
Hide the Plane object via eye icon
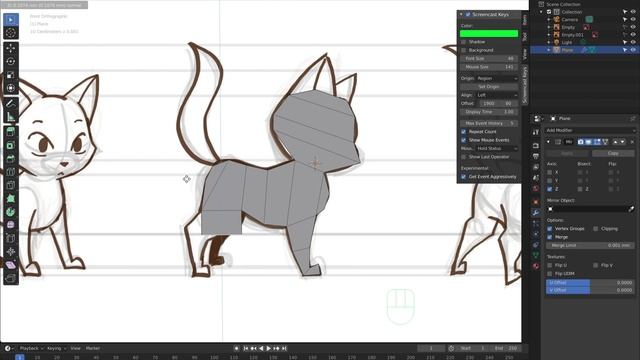pos(633,50)
